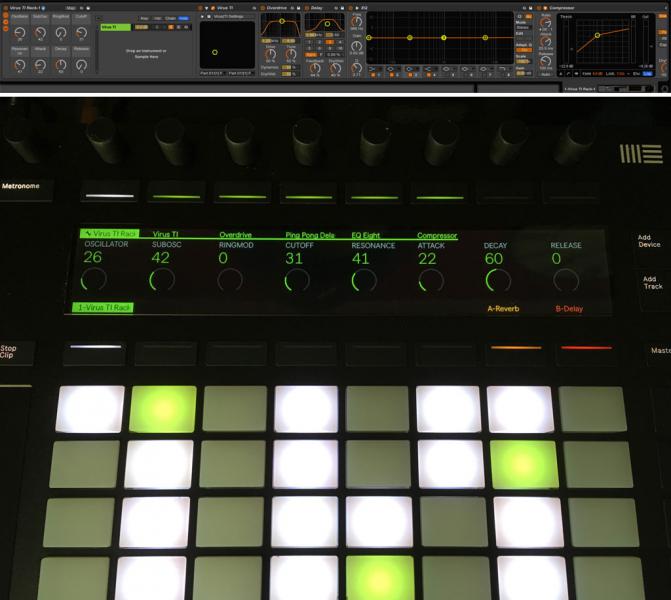Collapse the Compressor with its triangle
This screenshot has width=671, height=600.
[x=545, y=8]
